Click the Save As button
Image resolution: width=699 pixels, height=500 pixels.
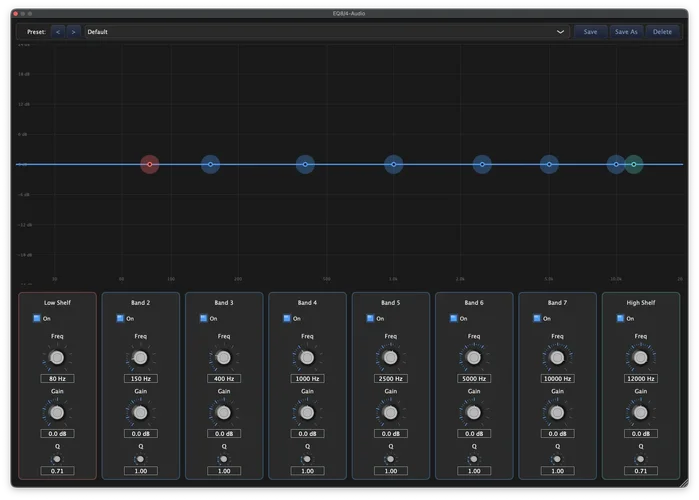pyautogui.click(x=626, y=32)
